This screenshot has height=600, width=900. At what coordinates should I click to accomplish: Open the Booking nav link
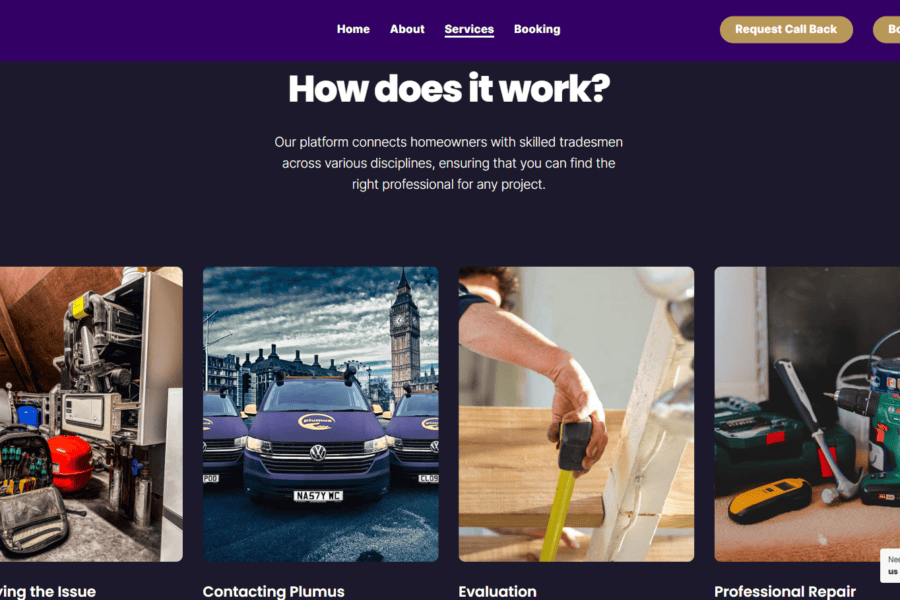click(x=537, y=29)
